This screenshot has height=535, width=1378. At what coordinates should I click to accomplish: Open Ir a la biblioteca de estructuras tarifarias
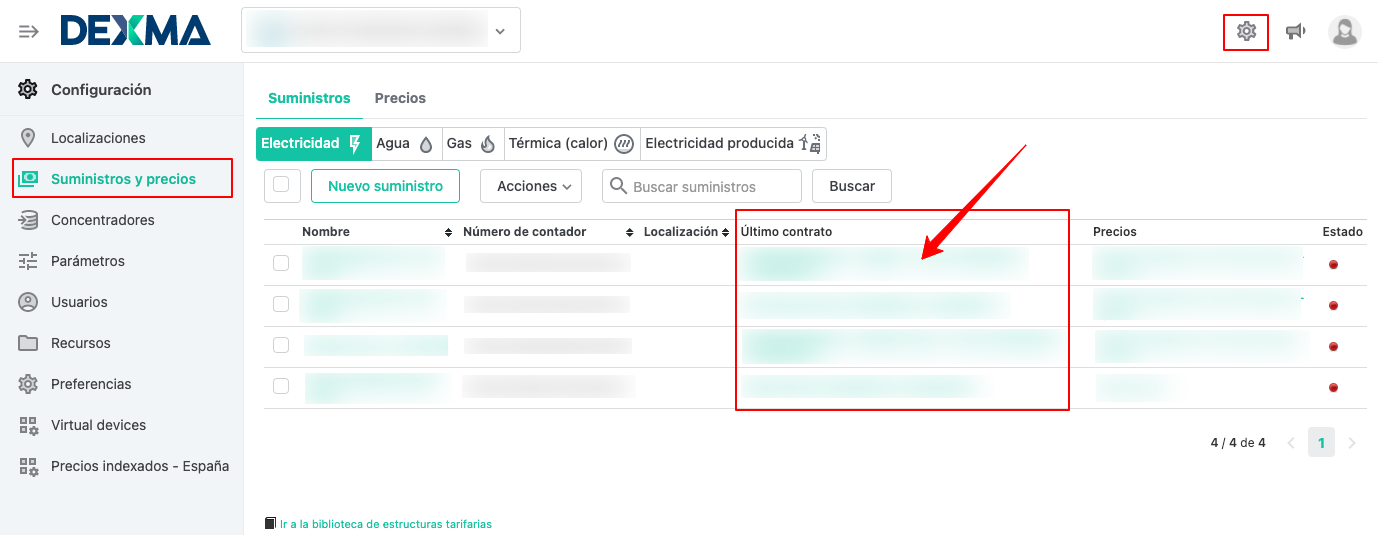[385, 524]
